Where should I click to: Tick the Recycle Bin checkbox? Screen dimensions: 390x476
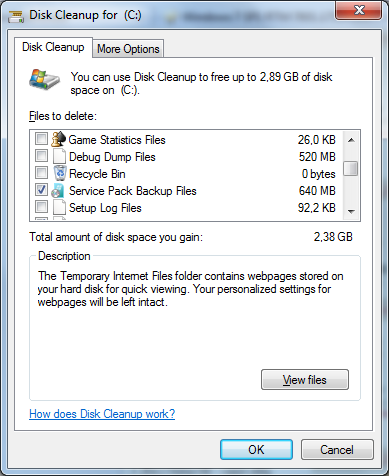[41, 172]
